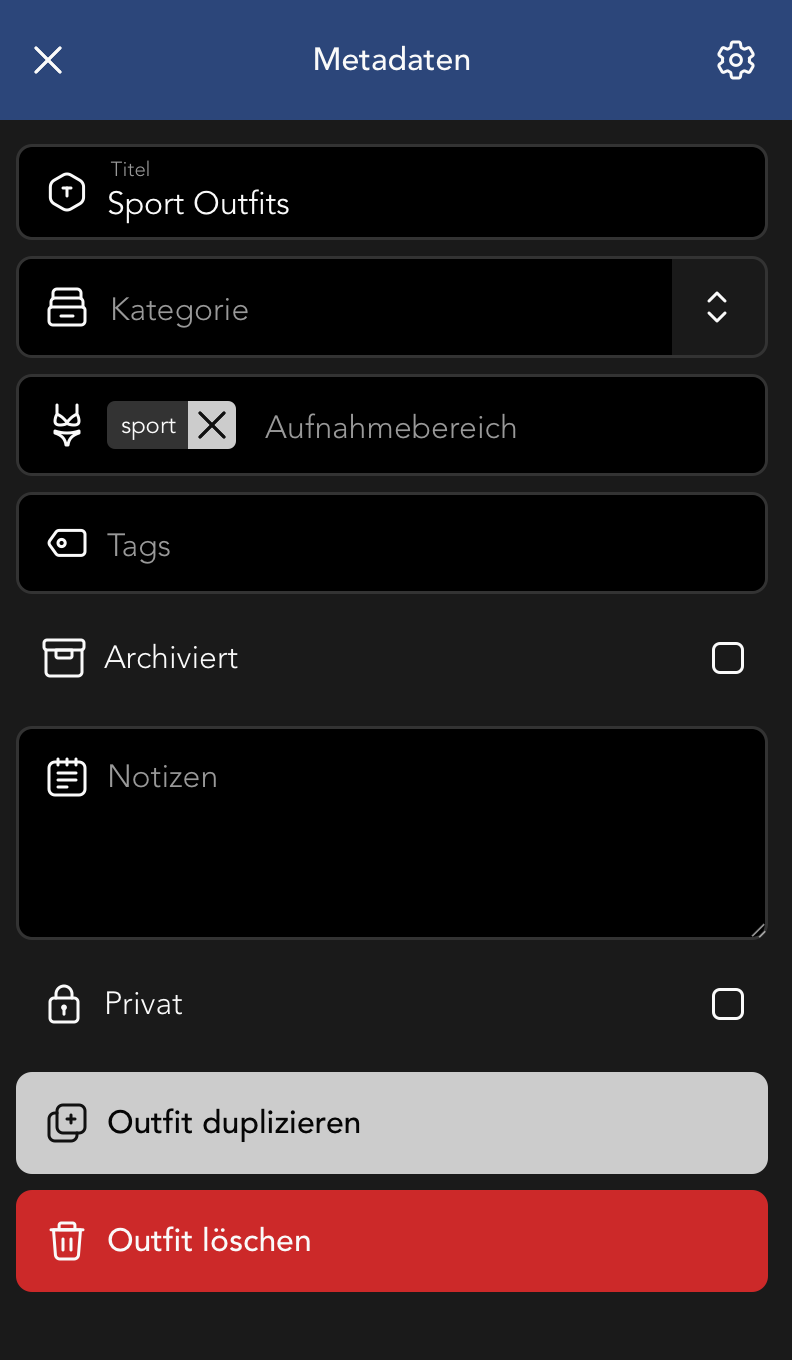The height and width of the screenshot is (1360, 792).
Task: Click the bikini Aufnahmebereich icon
Action: pos(67,425)
